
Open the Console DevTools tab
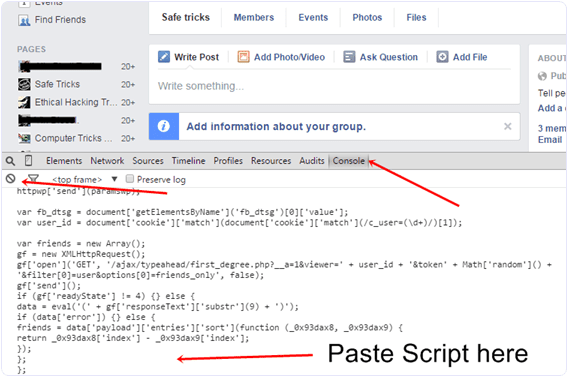point(348,161)
